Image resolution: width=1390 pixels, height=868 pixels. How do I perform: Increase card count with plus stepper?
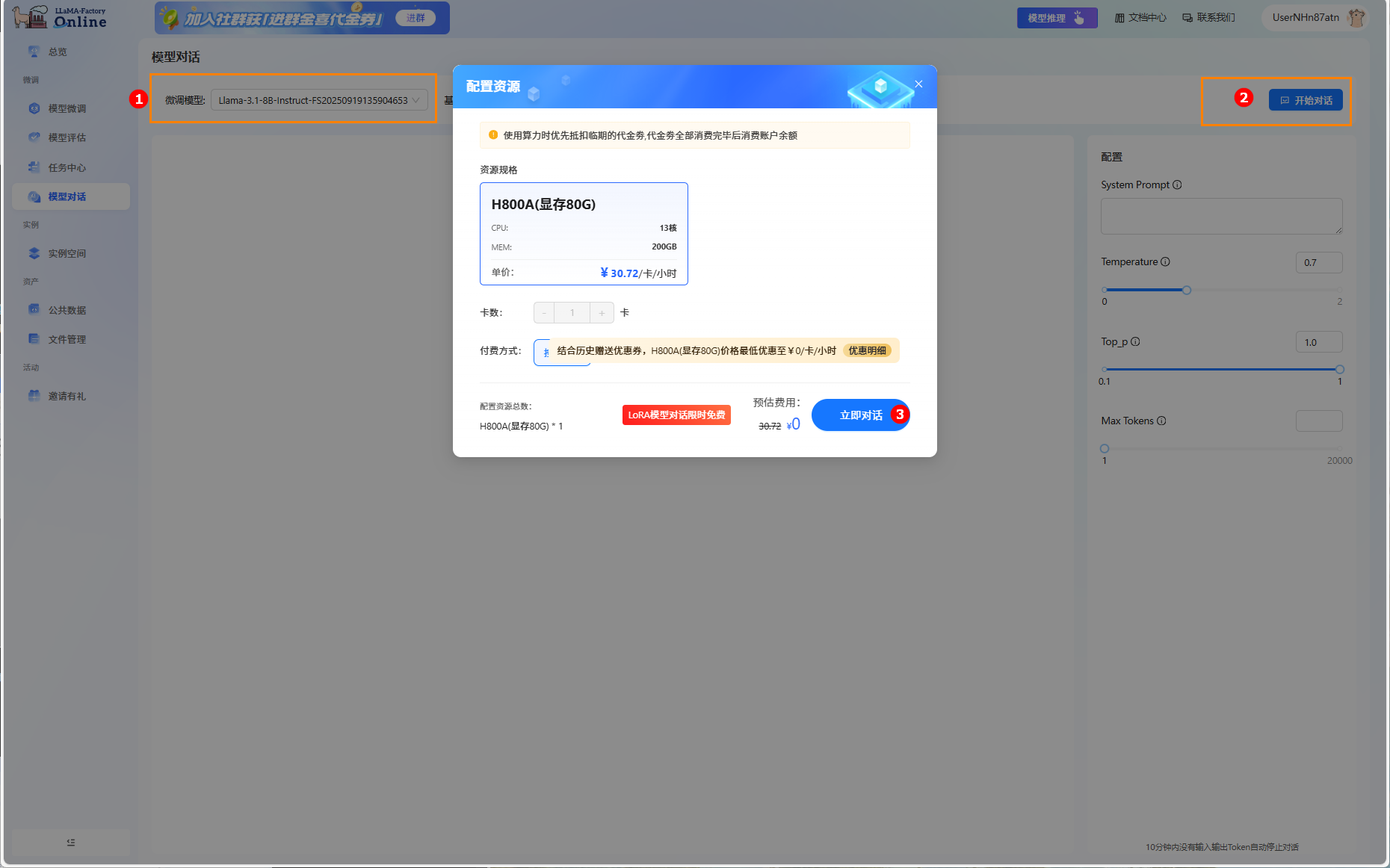(602, 313)
